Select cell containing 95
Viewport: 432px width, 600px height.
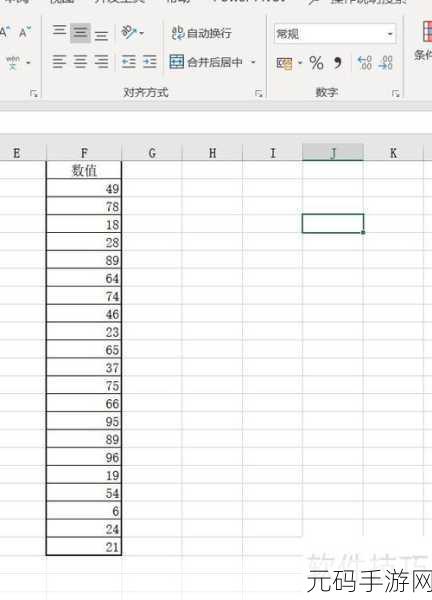[x=84, y=421]
